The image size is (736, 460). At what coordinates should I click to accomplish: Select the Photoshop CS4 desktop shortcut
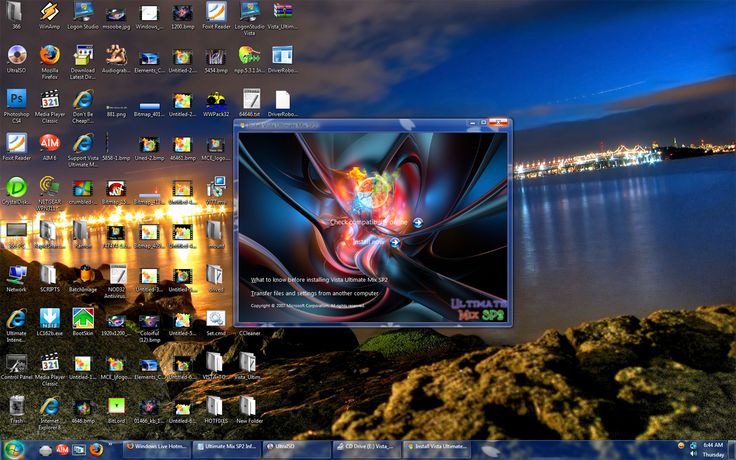pyautogui.click(x=16, y=106)
